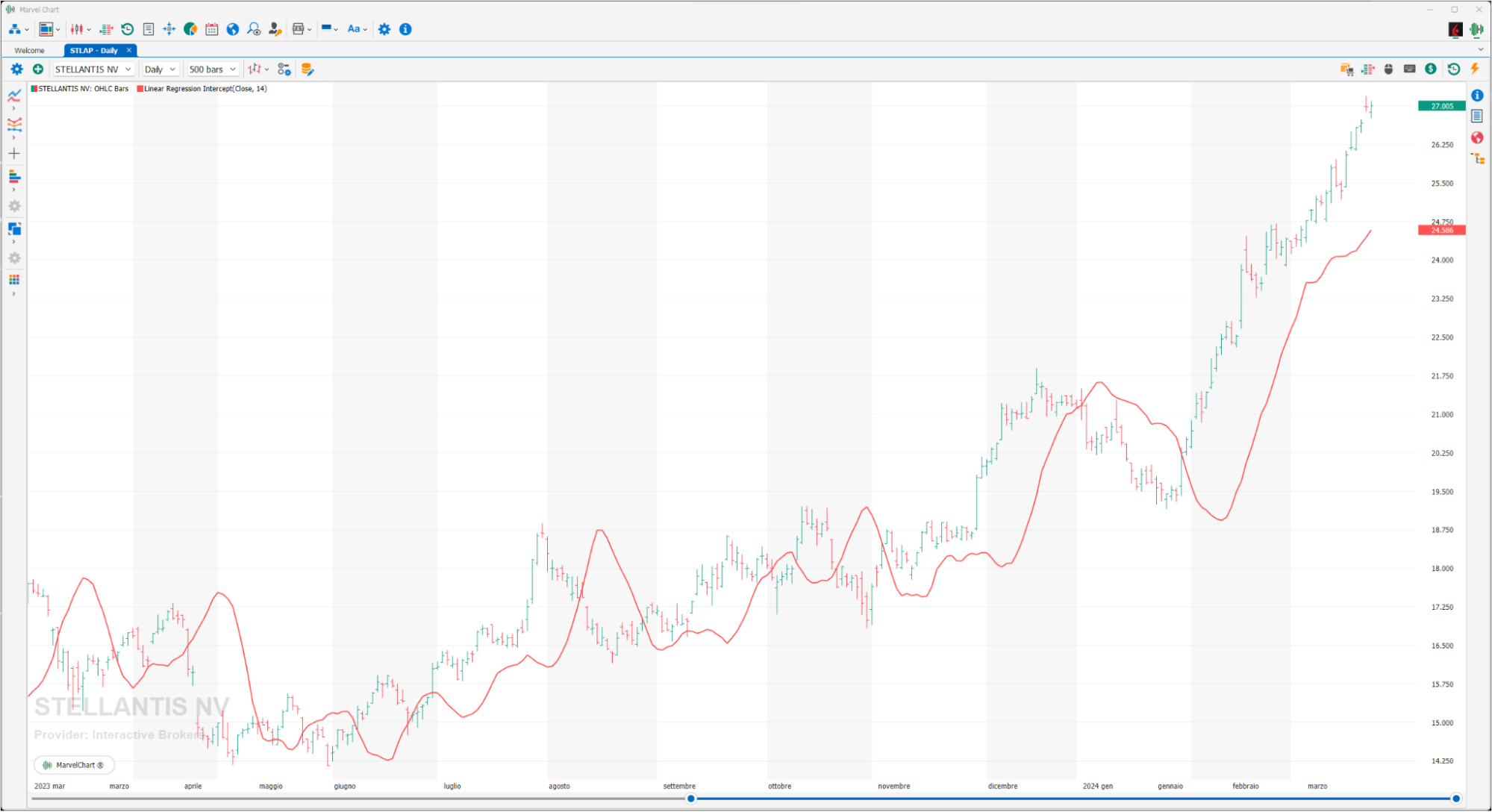Click the order book icon in right toolbar
Viewport: 1492px width, 812px height.
coord(1367,69)
